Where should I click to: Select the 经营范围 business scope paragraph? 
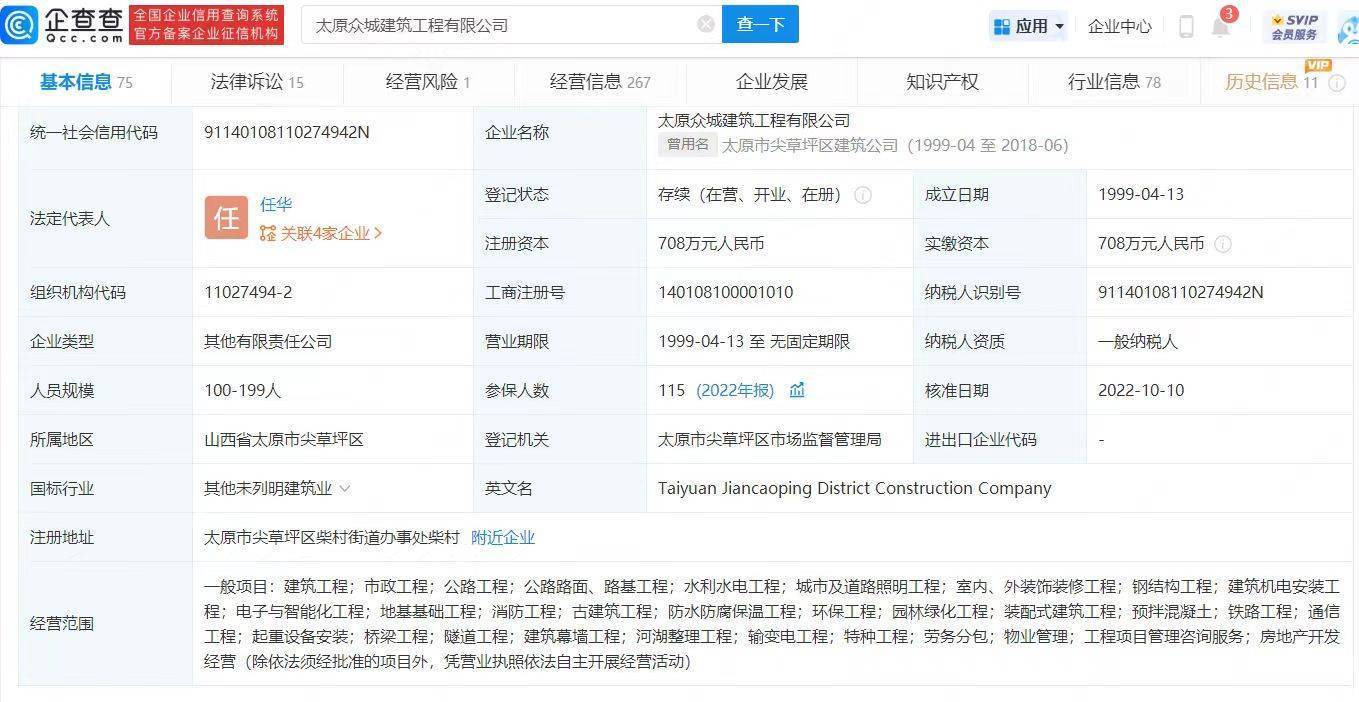(772, 624)
